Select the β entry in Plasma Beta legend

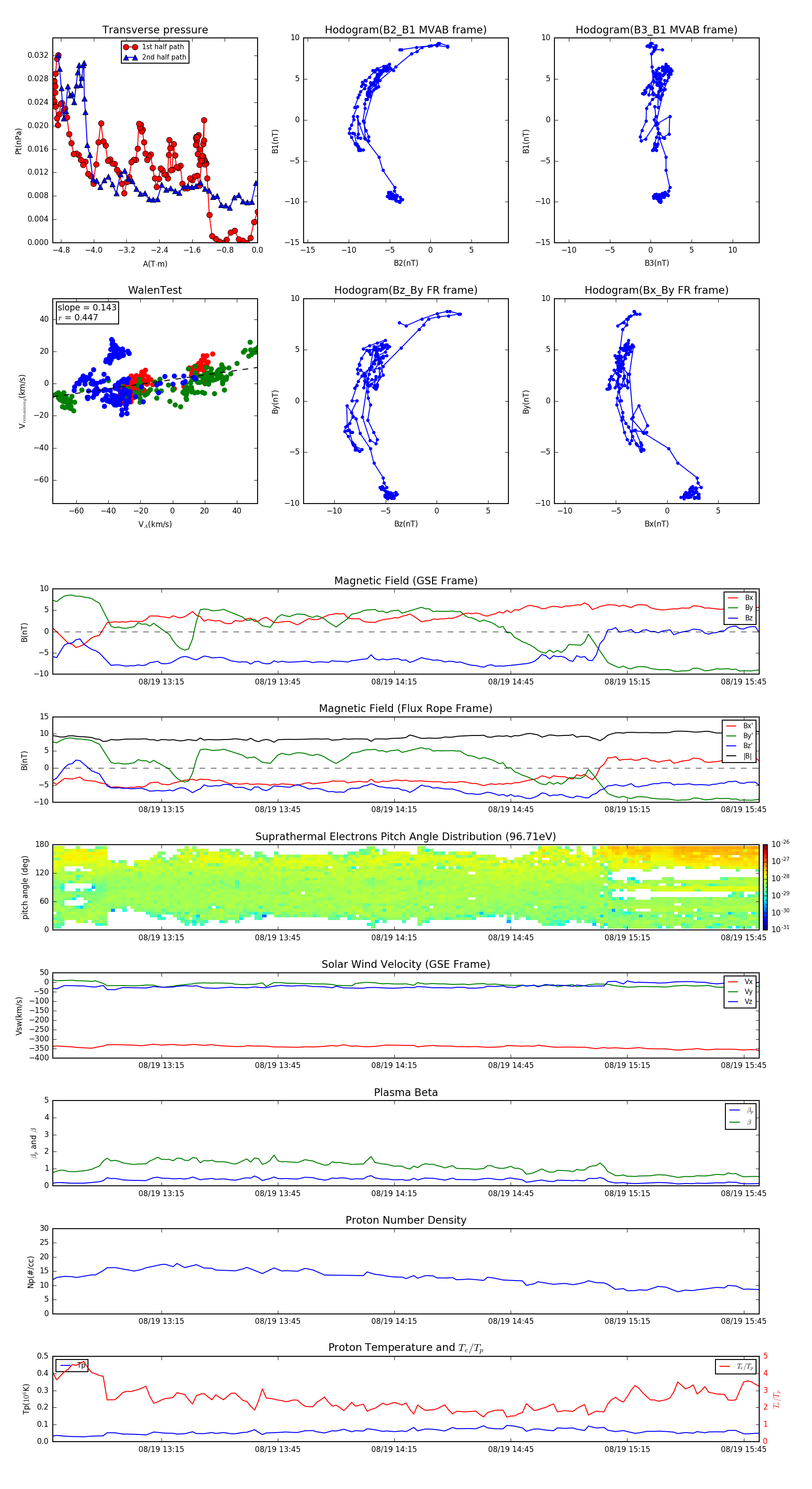741,1122
